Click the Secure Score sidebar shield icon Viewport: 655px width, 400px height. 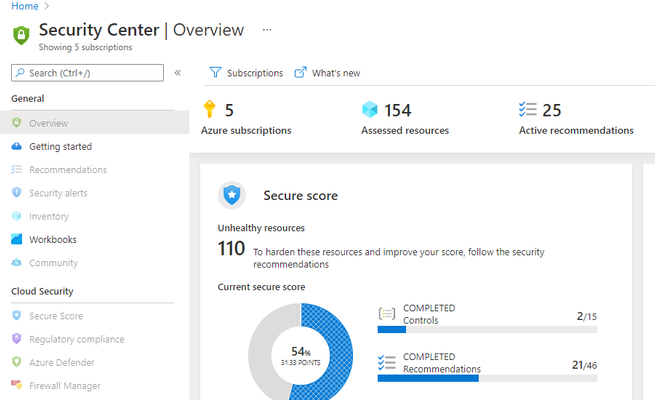16,315
